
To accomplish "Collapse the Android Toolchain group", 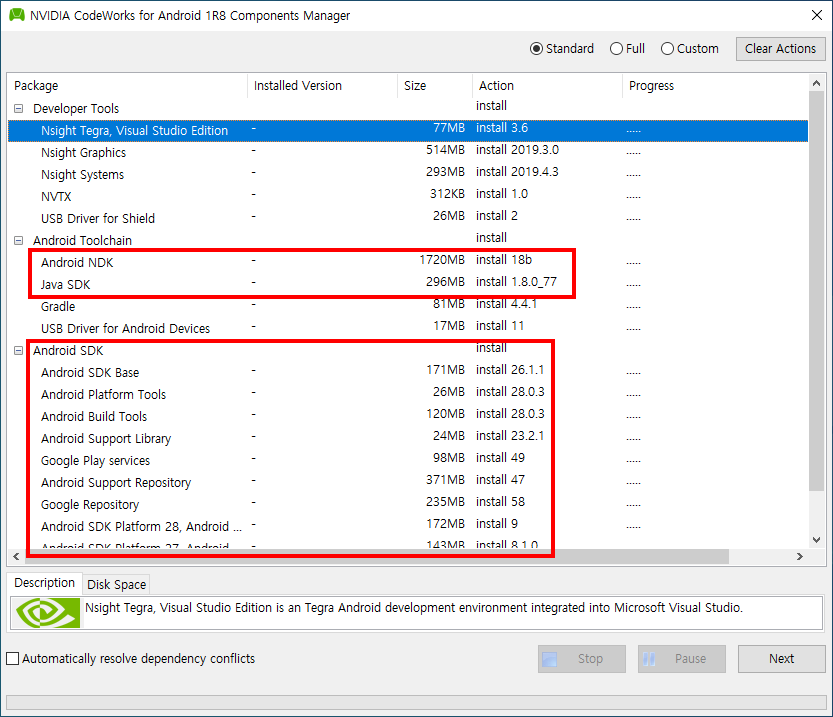I will click(19, 241).
